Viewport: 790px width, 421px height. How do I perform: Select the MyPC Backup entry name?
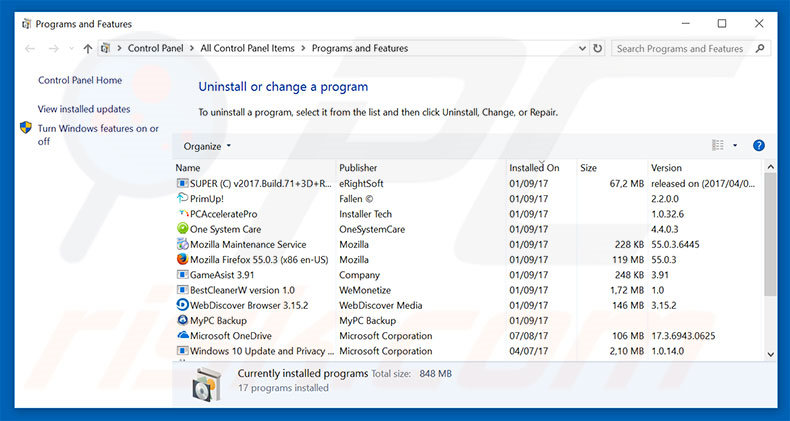click(218, 320)
